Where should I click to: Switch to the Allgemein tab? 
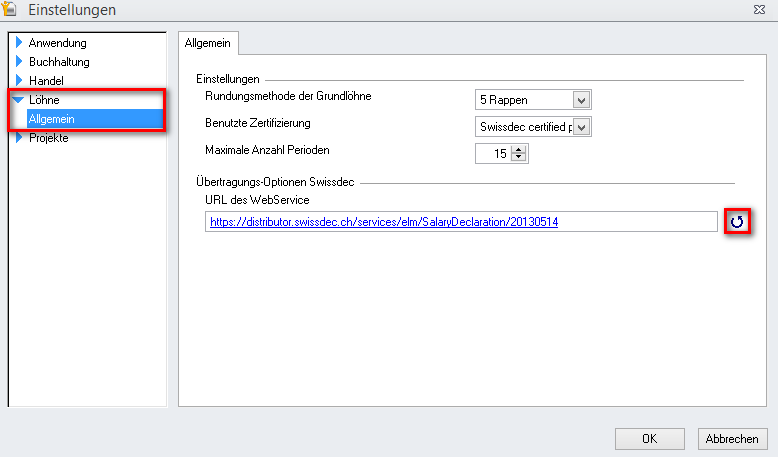208,43
